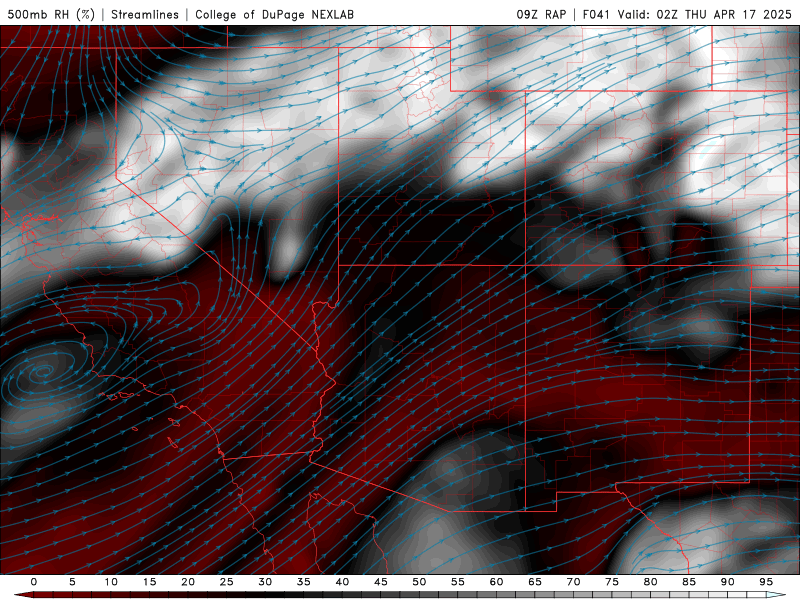The image size is (800, 600).
Task: Click the "10" label on the color scale
Action: (x=111, y=582)
